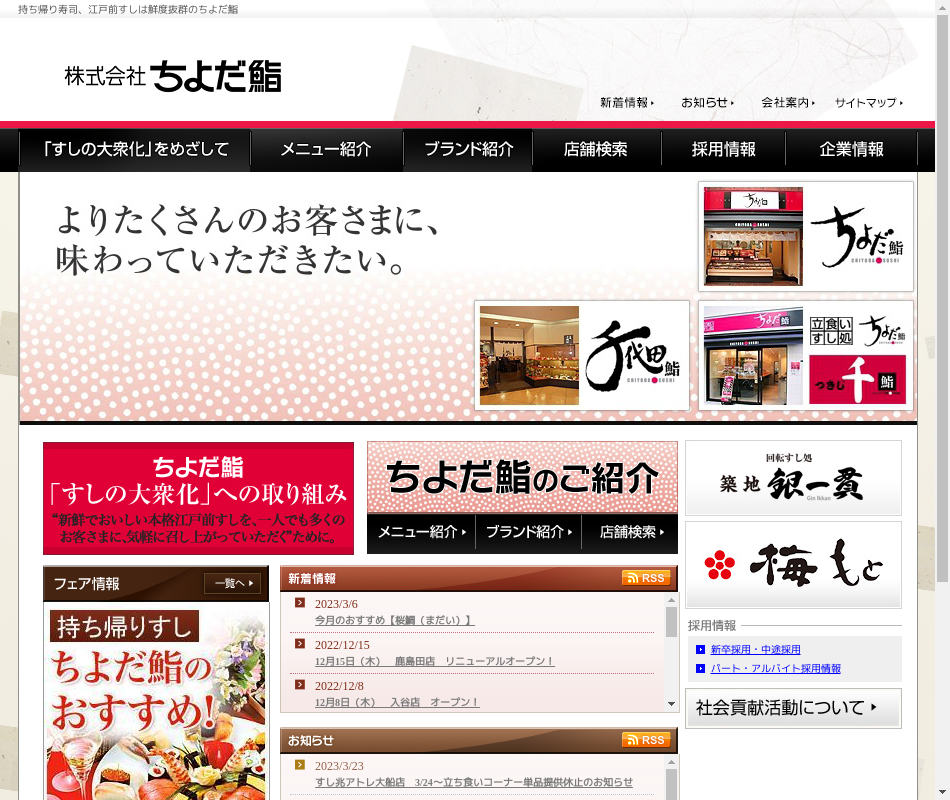The height and width of the screenshot is (800, 950).
Task: Click arrow icon beside 2023/3/23 notice
Action: point(300,765)
